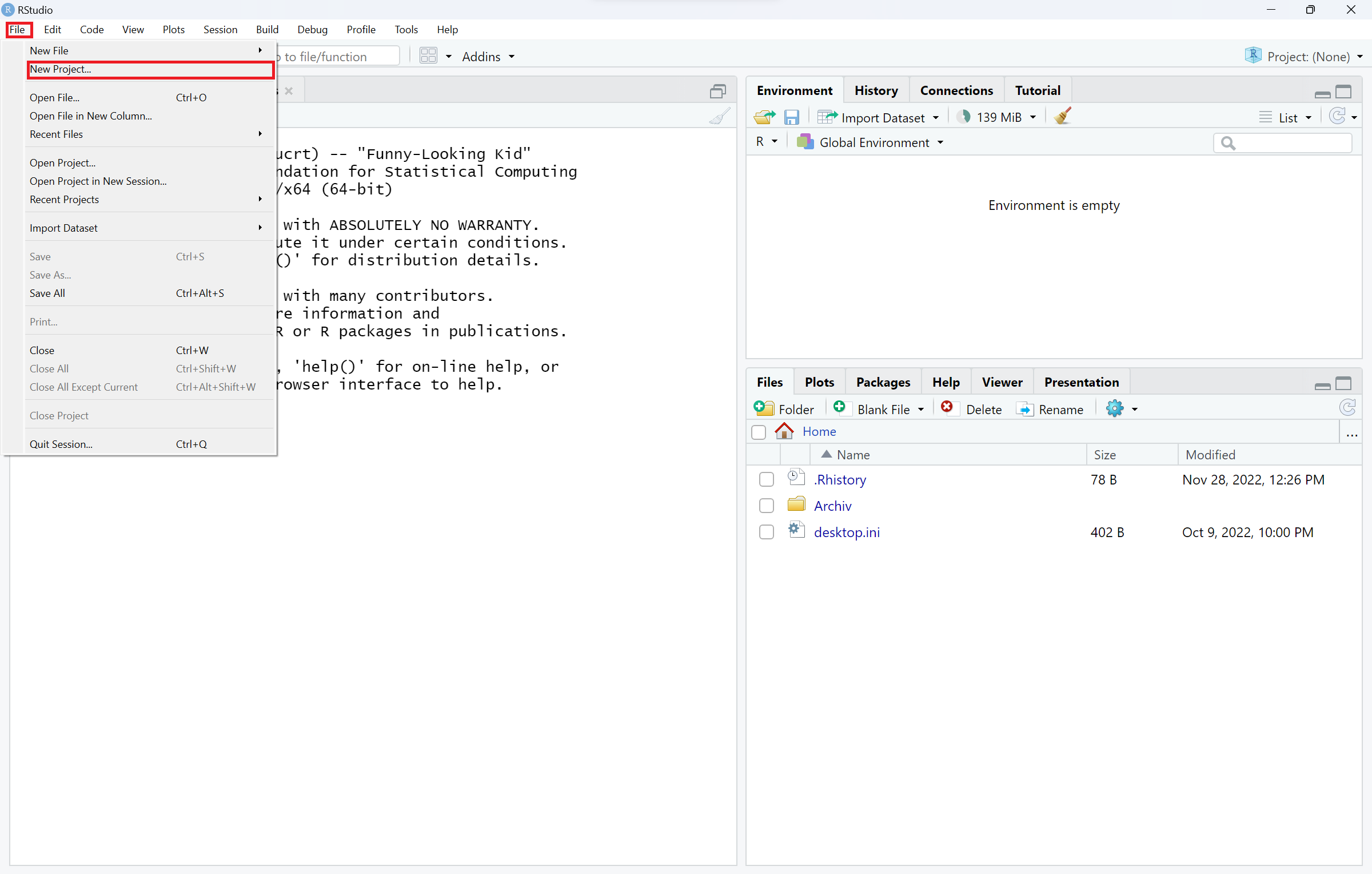Check the .Rhistory file checkbox
1372x874 pixels.
pyautogui.click(x=767, y=479)
